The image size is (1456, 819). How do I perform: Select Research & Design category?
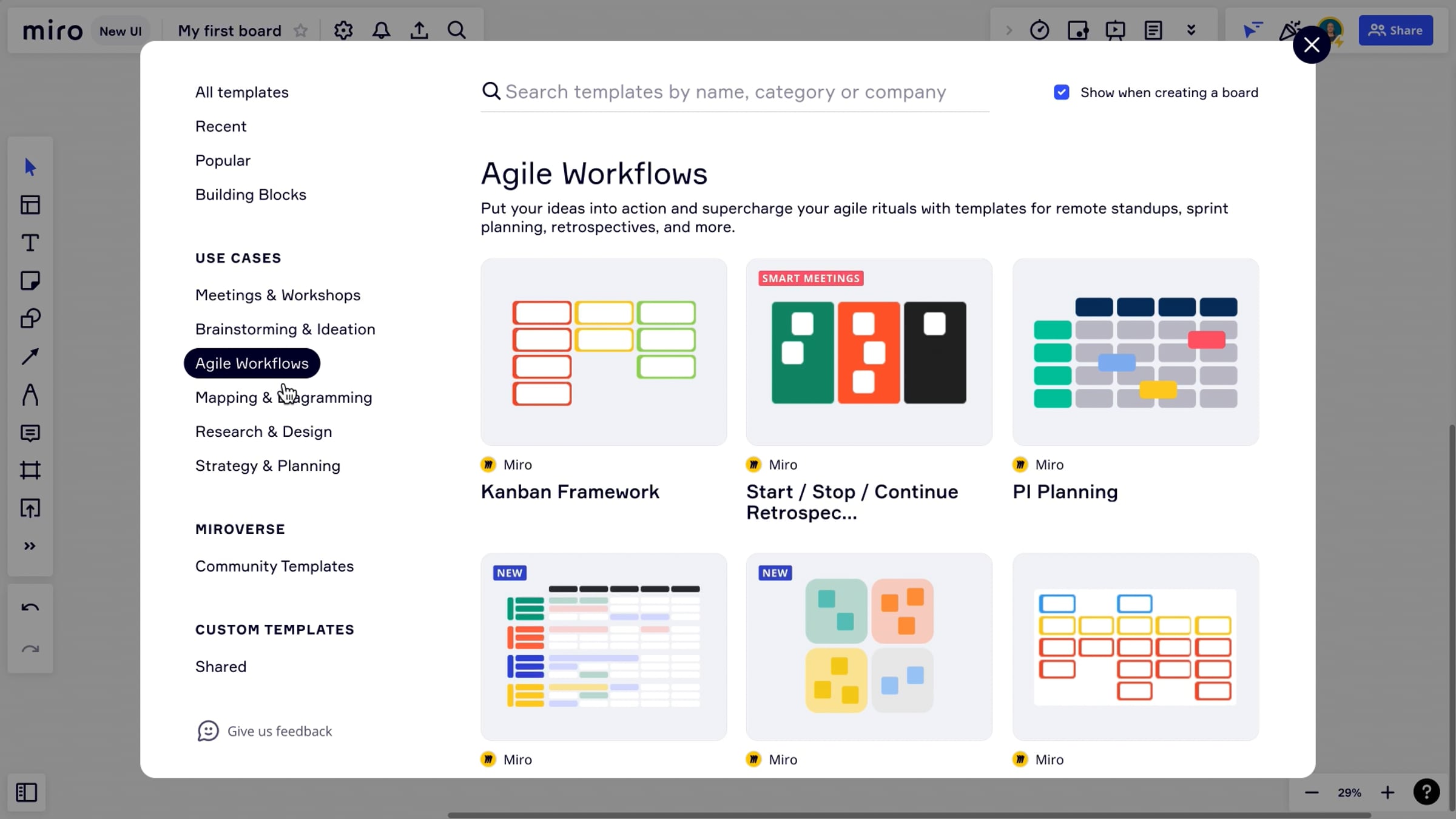click(x=264, y=431)
